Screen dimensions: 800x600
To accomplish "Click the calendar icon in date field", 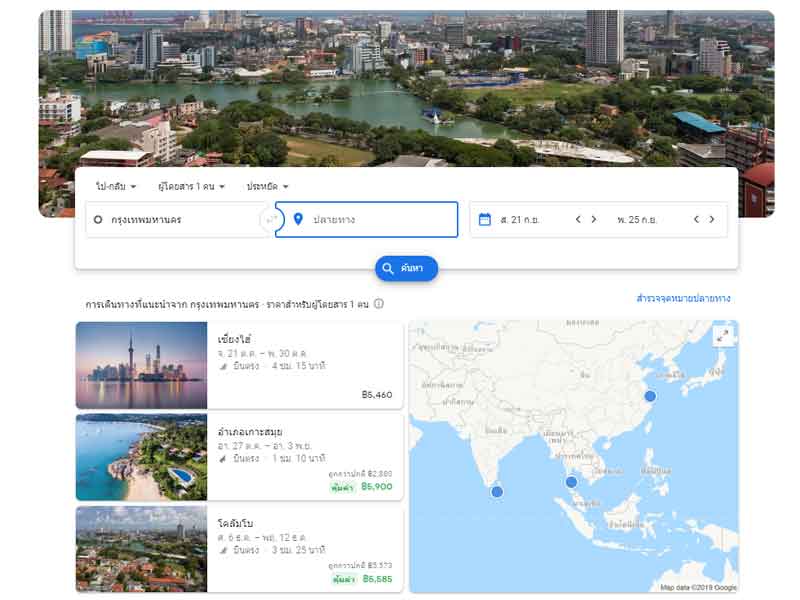I will [485, 219].
